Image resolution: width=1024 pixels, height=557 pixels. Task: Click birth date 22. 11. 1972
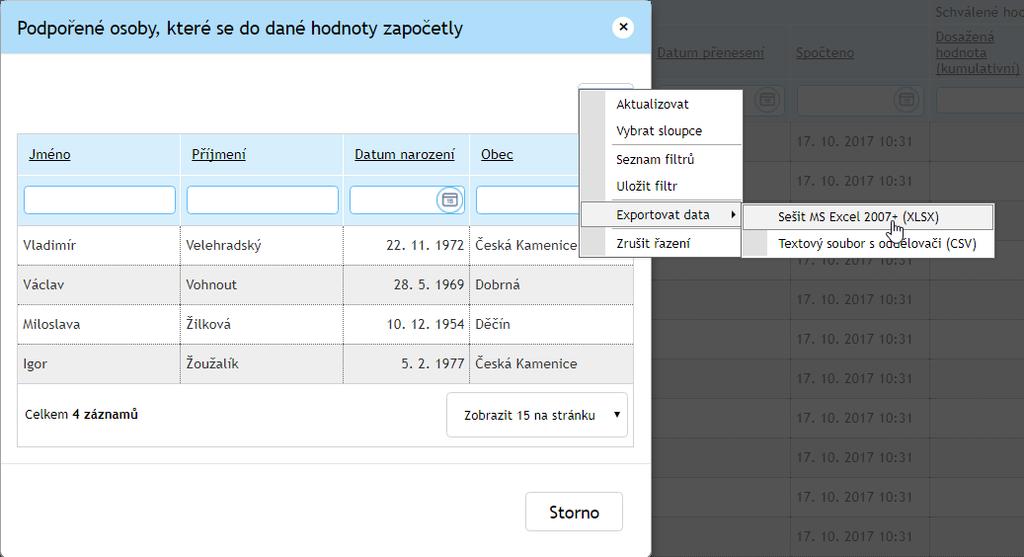pyautogui.click(x=406, y=246)
